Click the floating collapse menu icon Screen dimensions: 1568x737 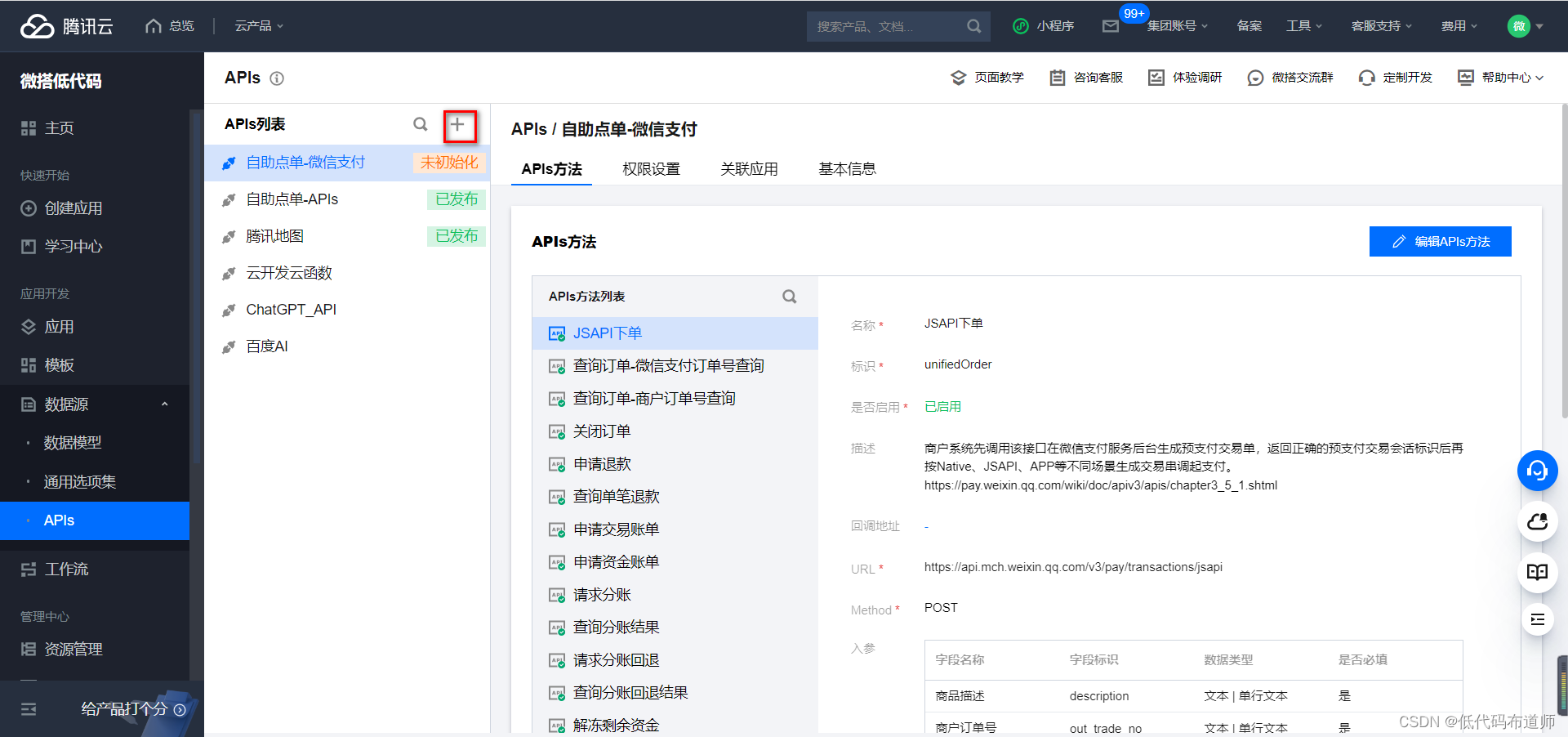tap(1538, 619)
